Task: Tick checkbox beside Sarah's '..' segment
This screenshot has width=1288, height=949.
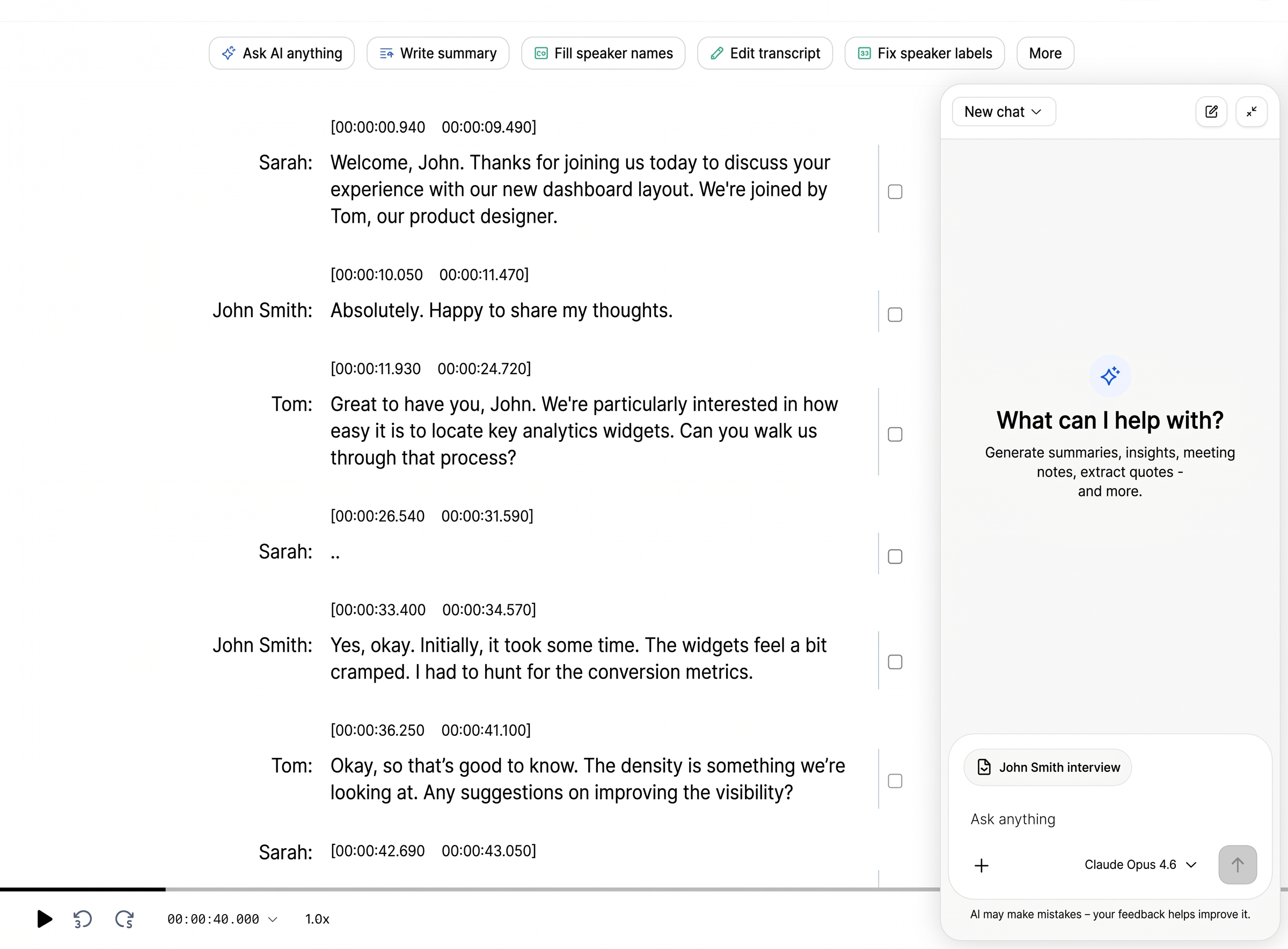Action: click(895, 557)
